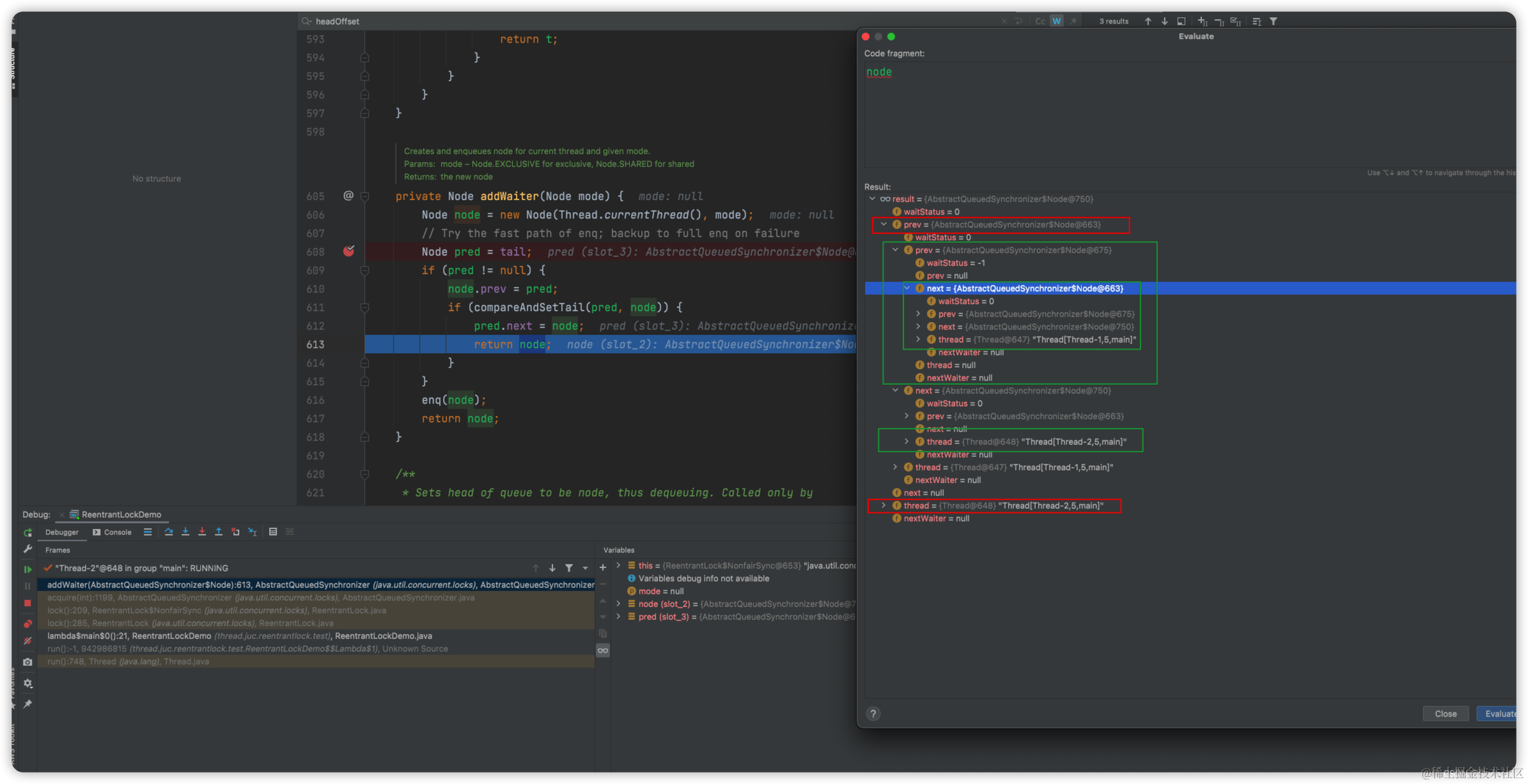Toggle Match Case in search bar
The image size is (1528, 784).
(1040, 21)
